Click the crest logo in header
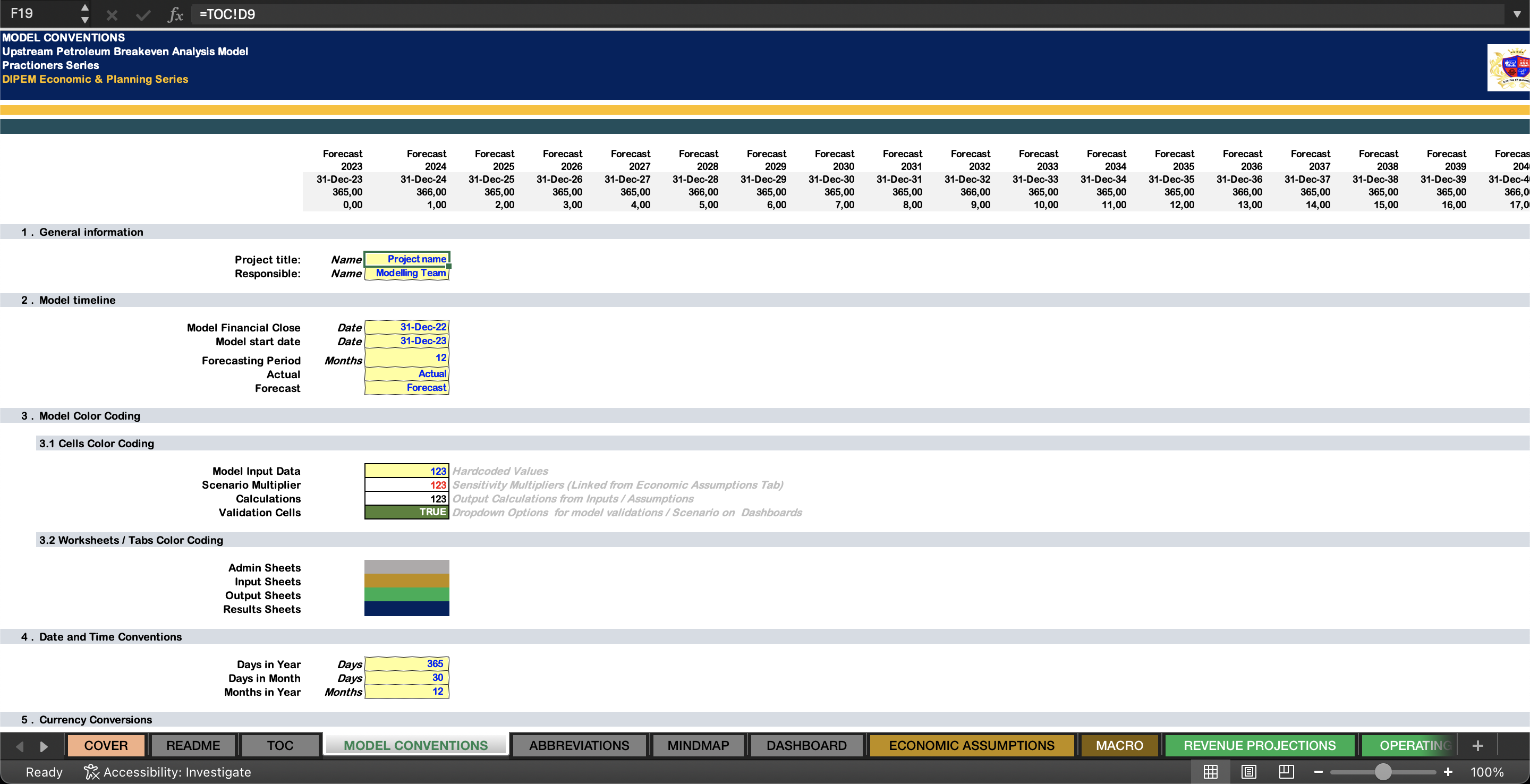Image resolution: width=1530 pixels, height=784 pixels. click(x=1509, y=67)
